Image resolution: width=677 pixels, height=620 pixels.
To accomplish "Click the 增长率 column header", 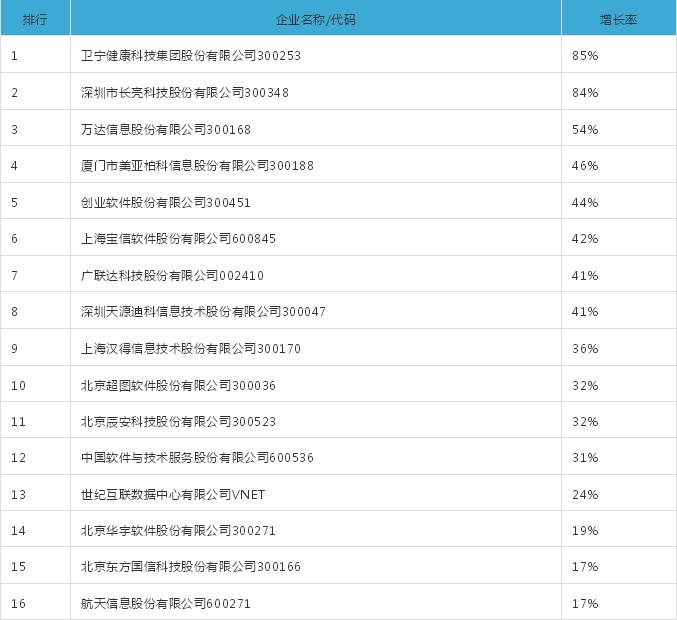I will click(x=618, y=19).
